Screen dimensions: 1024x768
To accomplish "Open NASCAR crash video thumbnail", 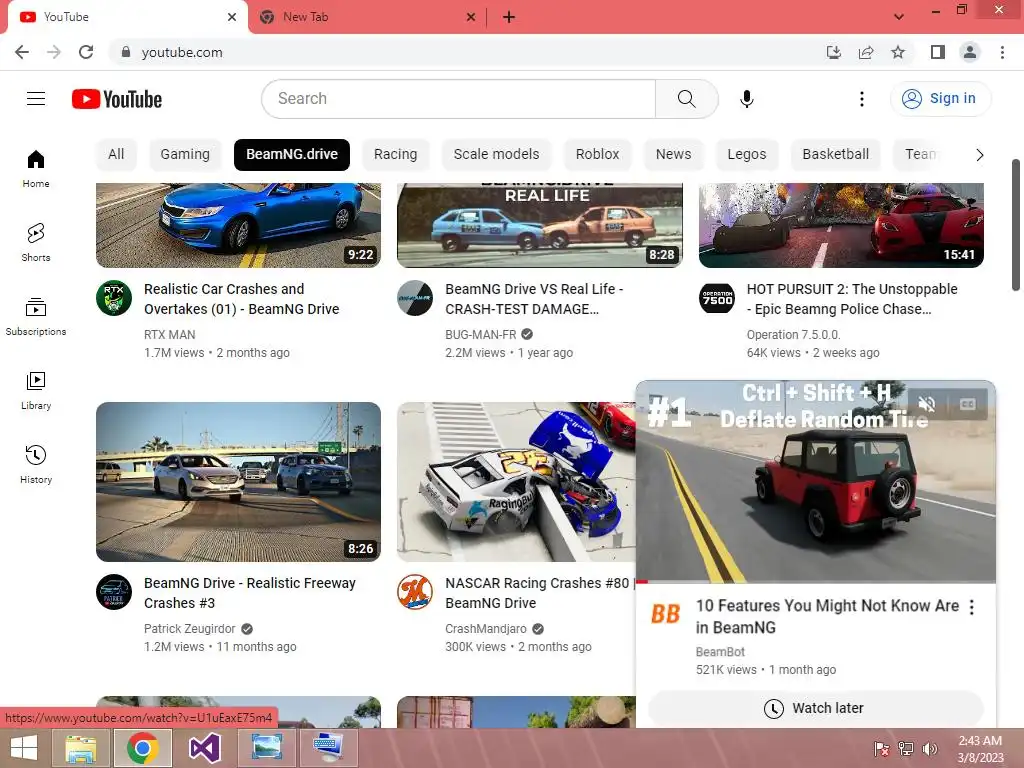I will click(516, 482).
